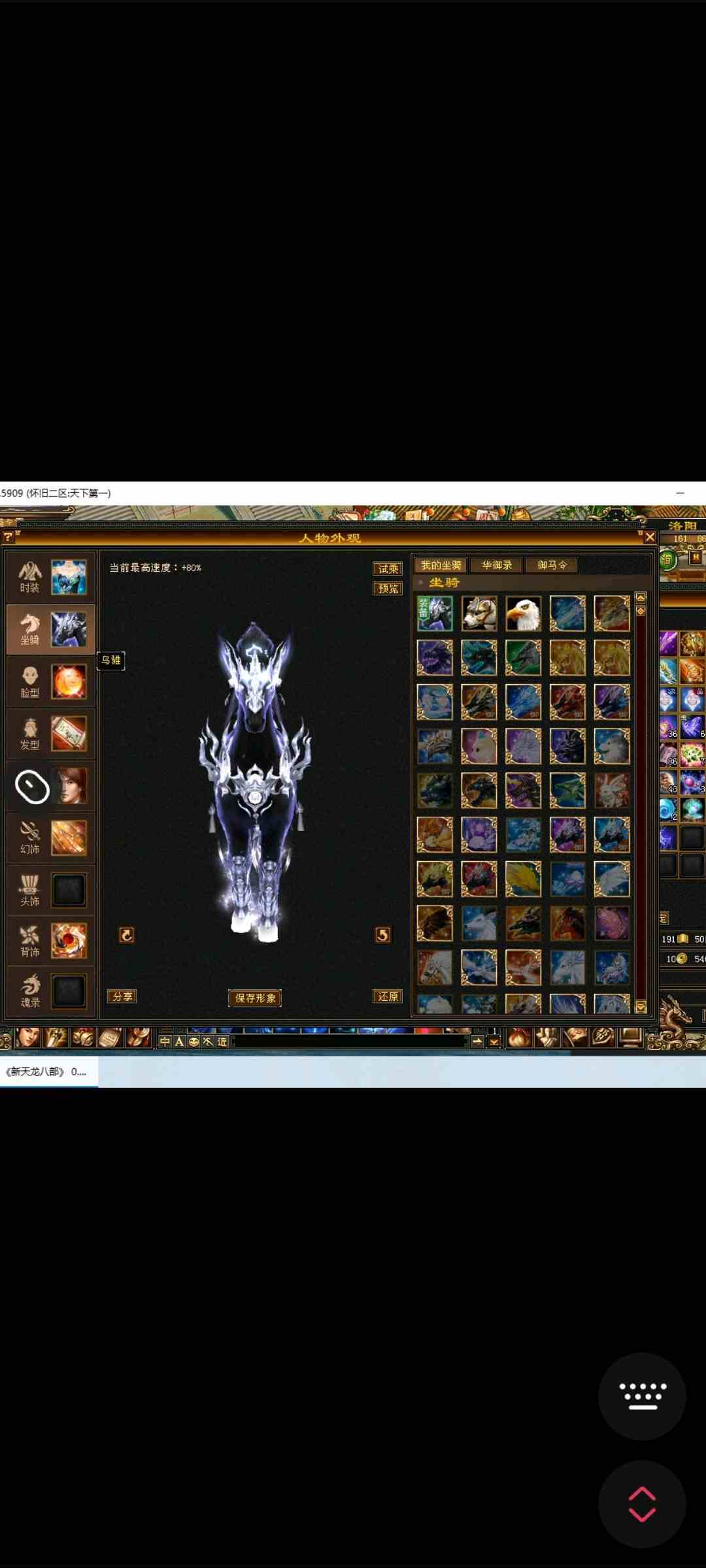Click the mount list scroll-up arrow
This screenshot has height=1568, width=706.
click(641, 597)
